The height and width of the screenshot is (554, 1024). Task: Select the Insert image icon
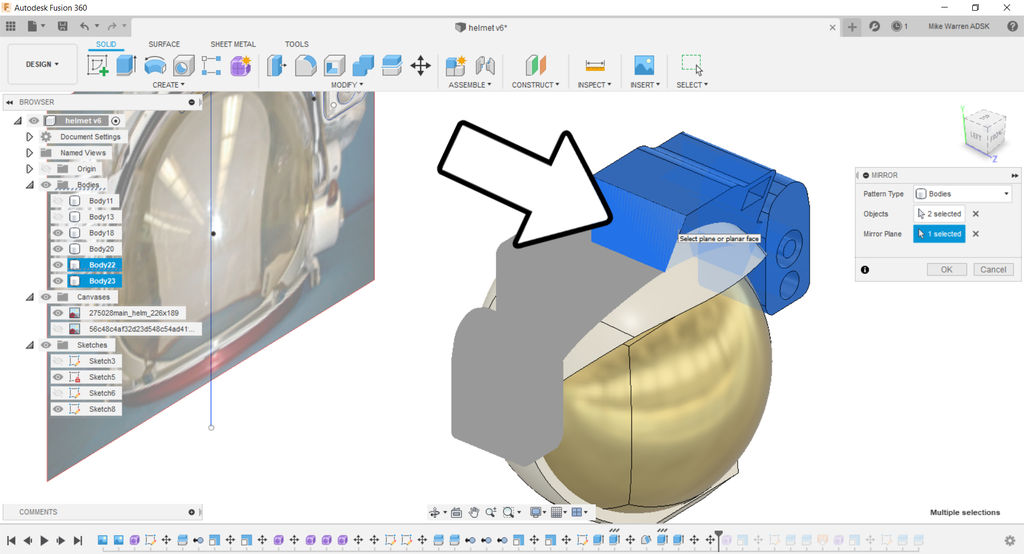pyautogui.click(x=644, y=65)
